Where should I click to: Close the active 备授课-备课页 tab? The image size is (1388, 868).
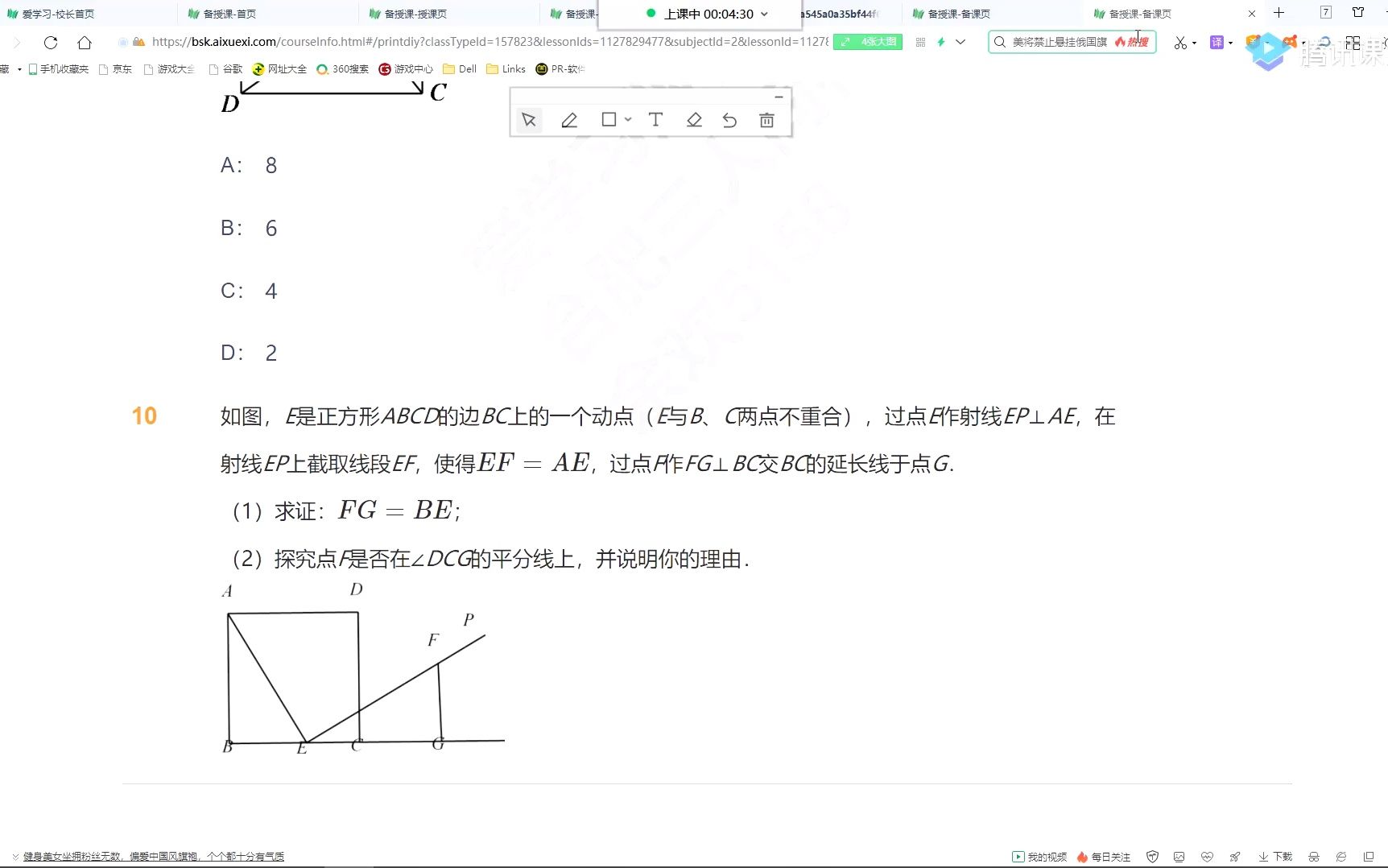click(1252, 14)
